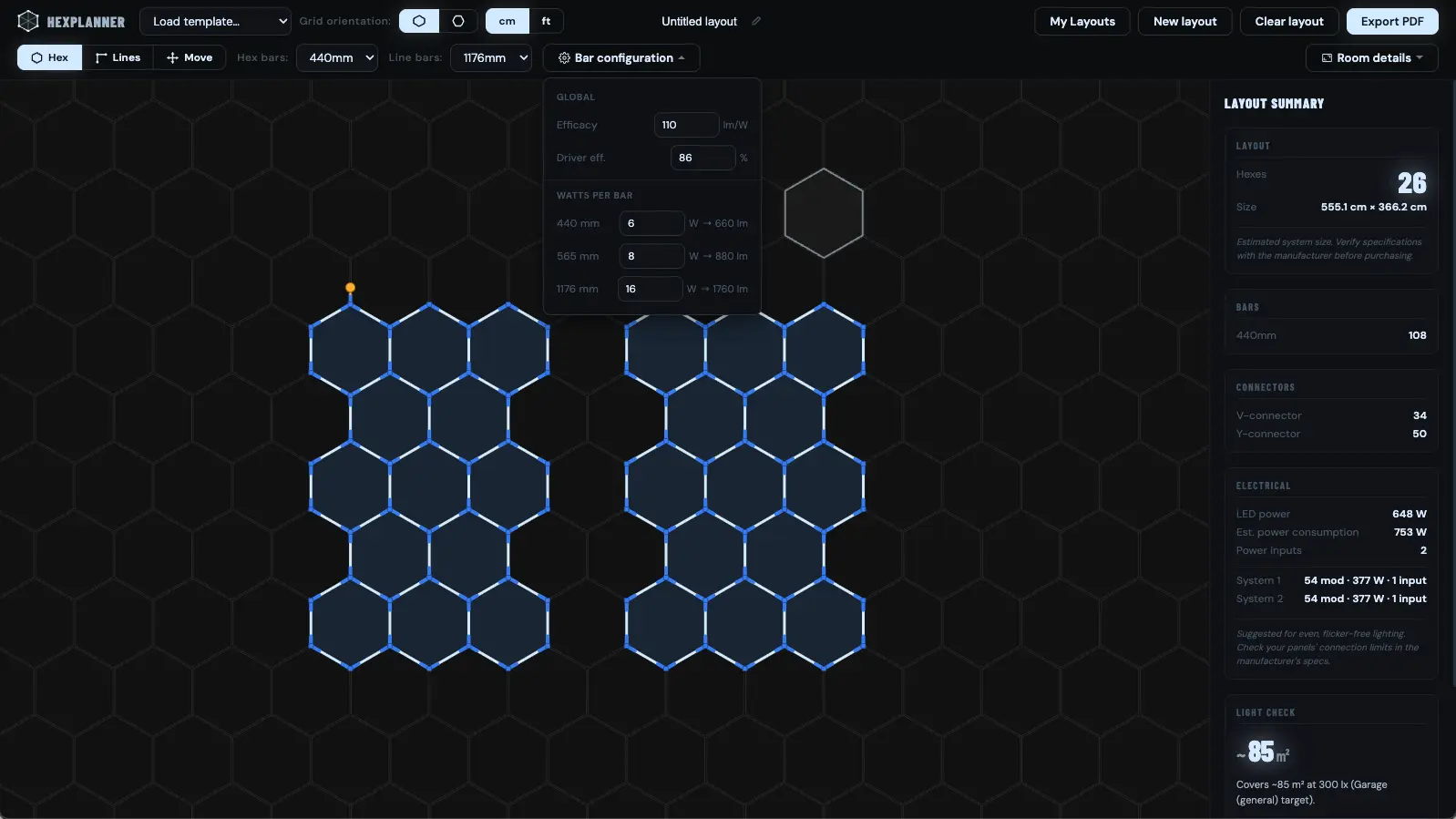Click the gear icon in Bar configuration
Image resolution: width=1456 pixels, height=819 pixels.
click(564, 57)
